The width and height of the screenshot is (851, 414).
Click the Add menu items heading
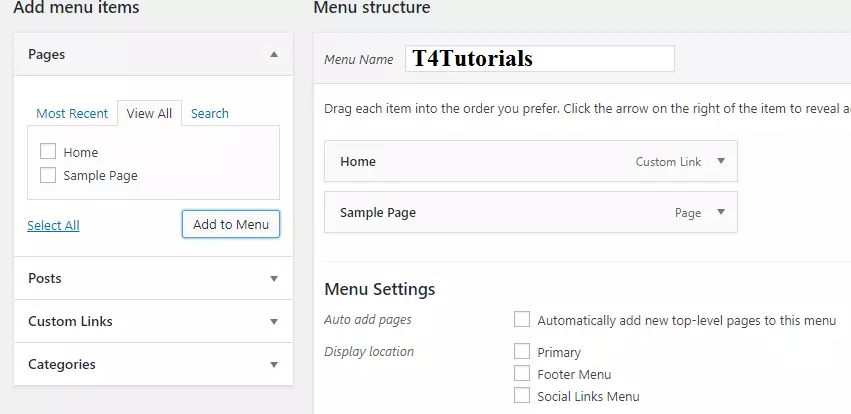tap(76, 8)
